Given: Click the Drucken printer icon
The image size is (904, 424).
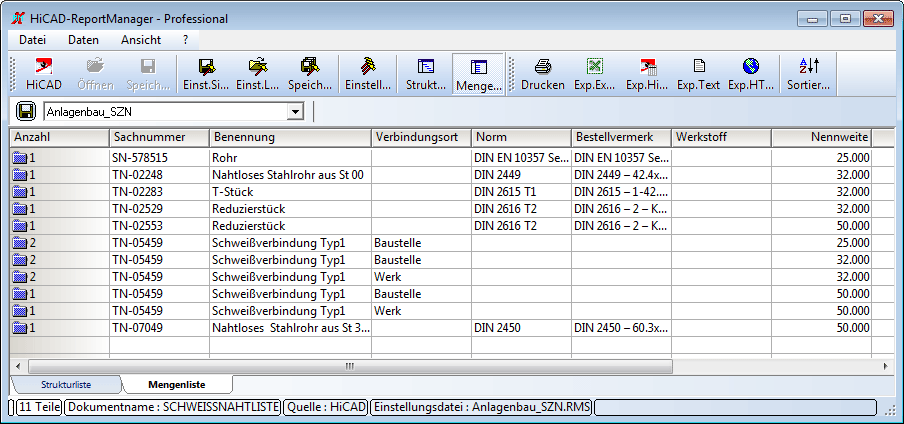Looking at the screenshot, I should 543,66.
